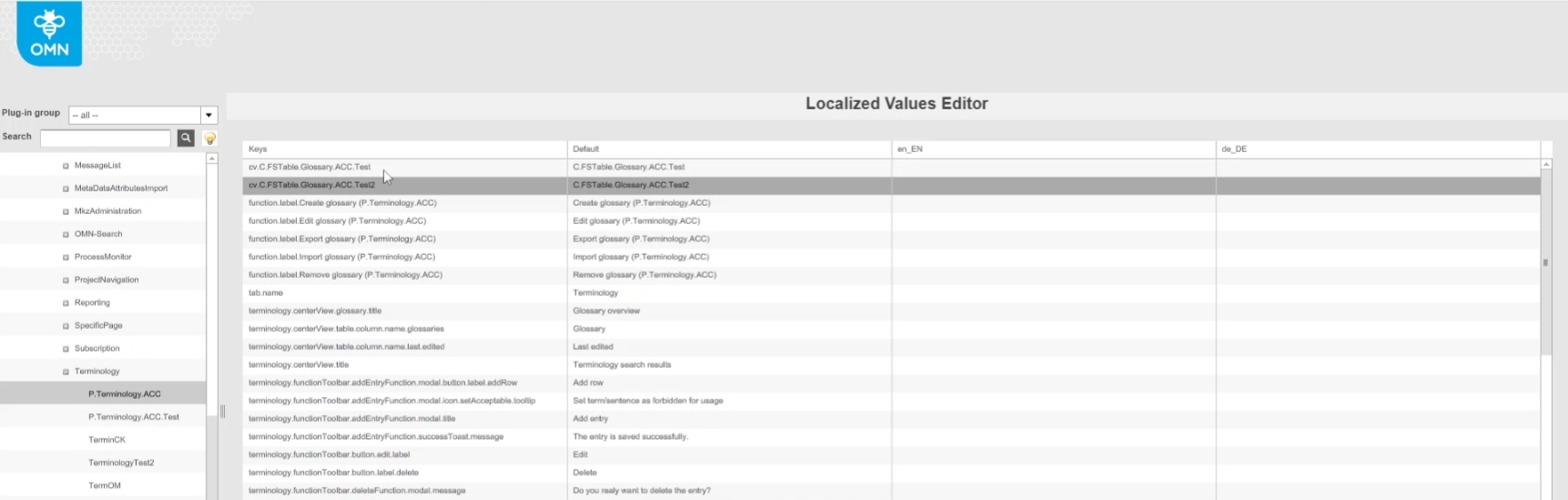
Task: Click the Keys column header
Action: 404,148
